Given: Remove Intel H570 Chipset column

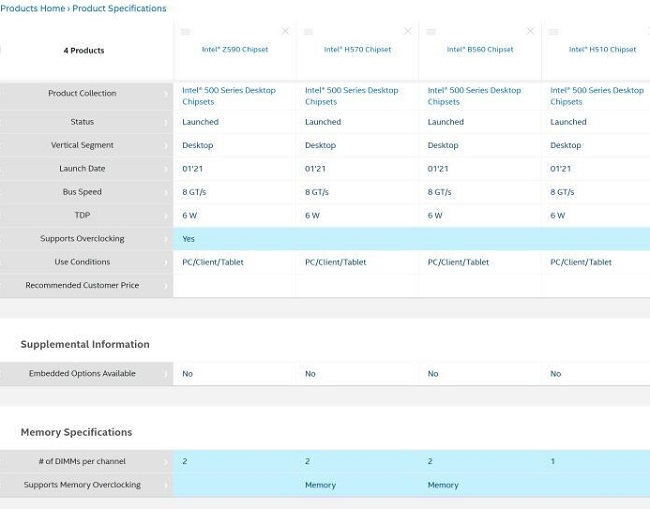Looking at the screenshot, I should pyautogui.click(x=408, y=31).
